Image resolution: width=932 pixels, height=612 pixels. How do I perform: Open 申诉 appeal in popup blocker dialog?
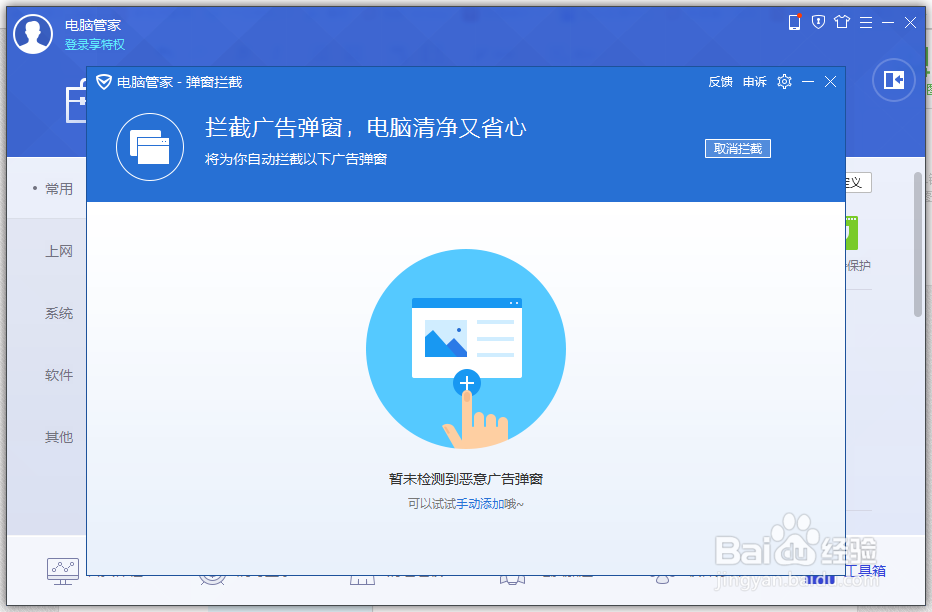click(x=755, y=82)
